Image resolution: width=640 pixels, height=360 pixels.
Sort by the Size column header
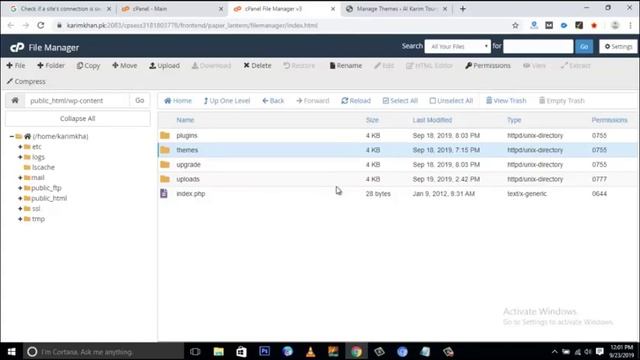click(x=372, y=120)
